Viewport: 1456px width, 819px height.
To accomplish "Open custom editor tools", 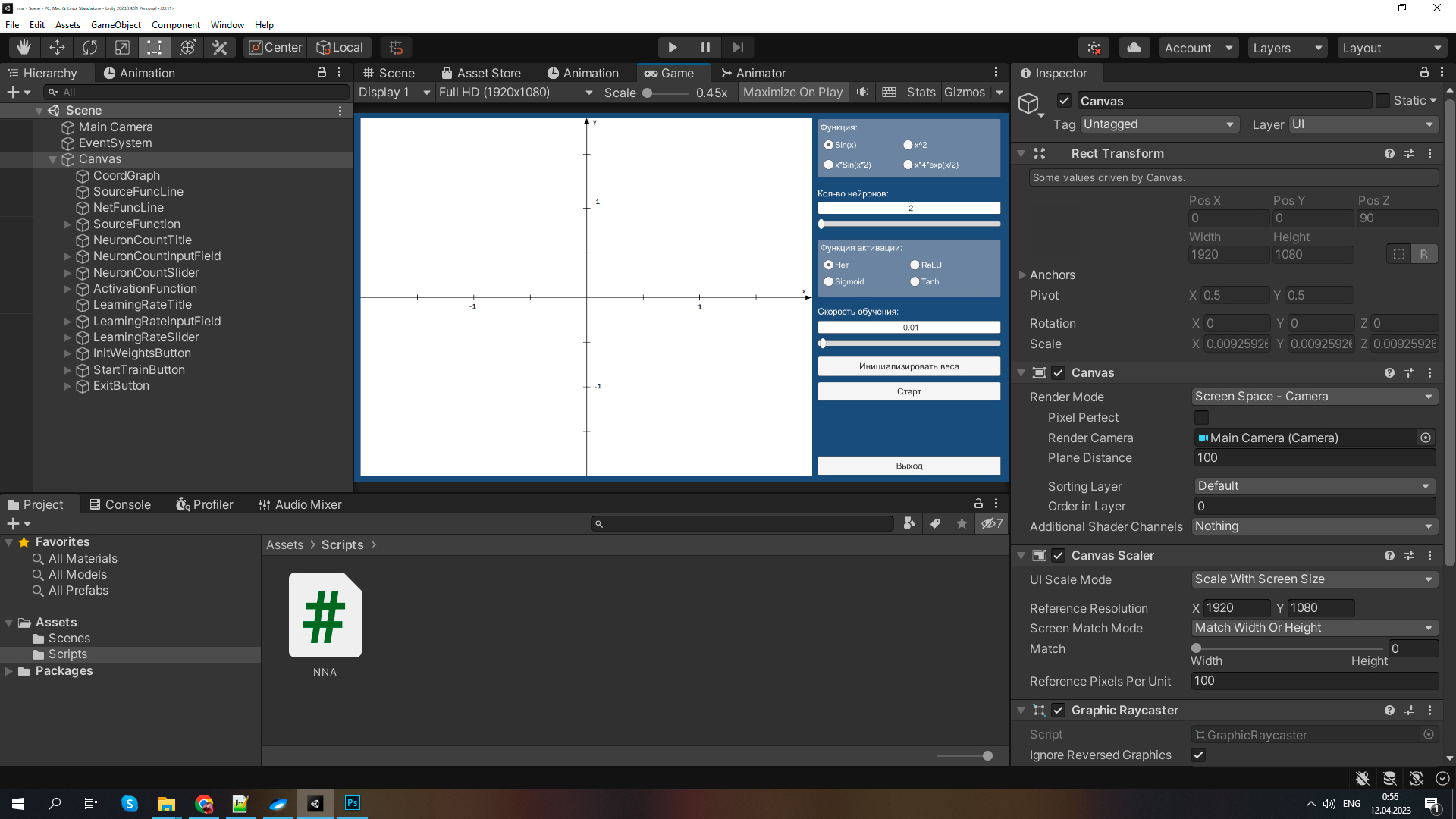I will tap(220, 47).
